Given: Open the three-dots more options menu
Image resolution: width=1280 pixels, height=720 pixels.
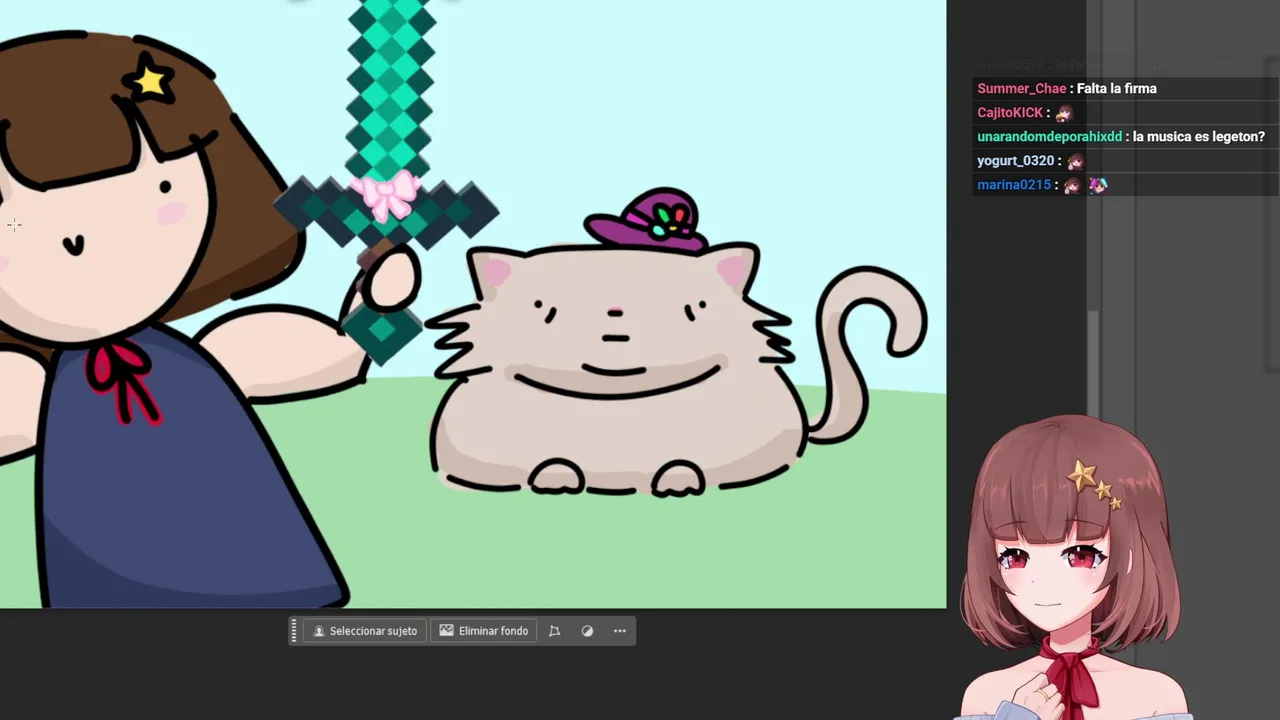Looking at the screenshot, I should 620,631.
